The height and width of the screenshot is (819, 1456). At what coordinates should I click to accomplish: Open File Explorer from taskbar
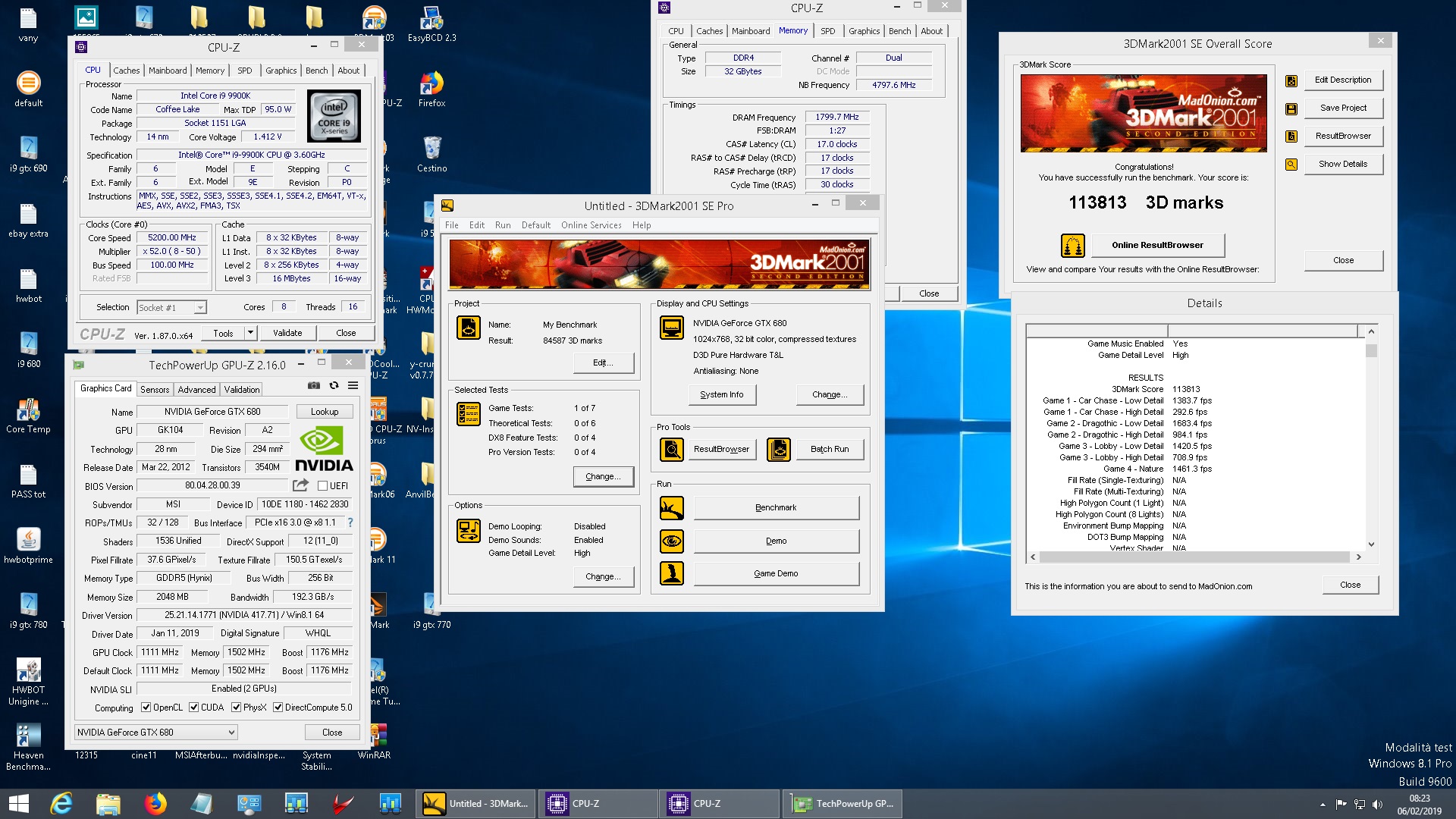point(108,803)
